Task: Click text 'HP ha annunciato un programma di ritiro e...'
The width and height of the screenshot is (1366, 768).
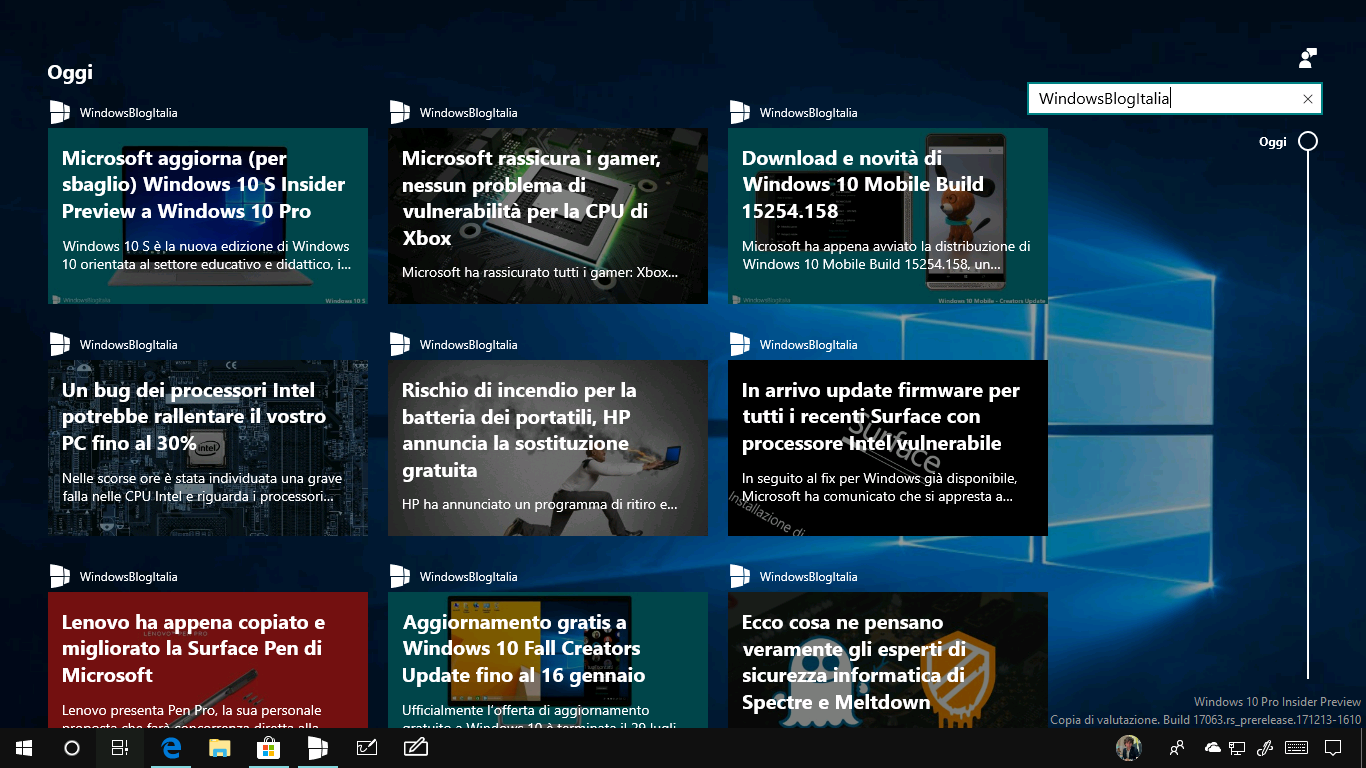Action: 540,505
